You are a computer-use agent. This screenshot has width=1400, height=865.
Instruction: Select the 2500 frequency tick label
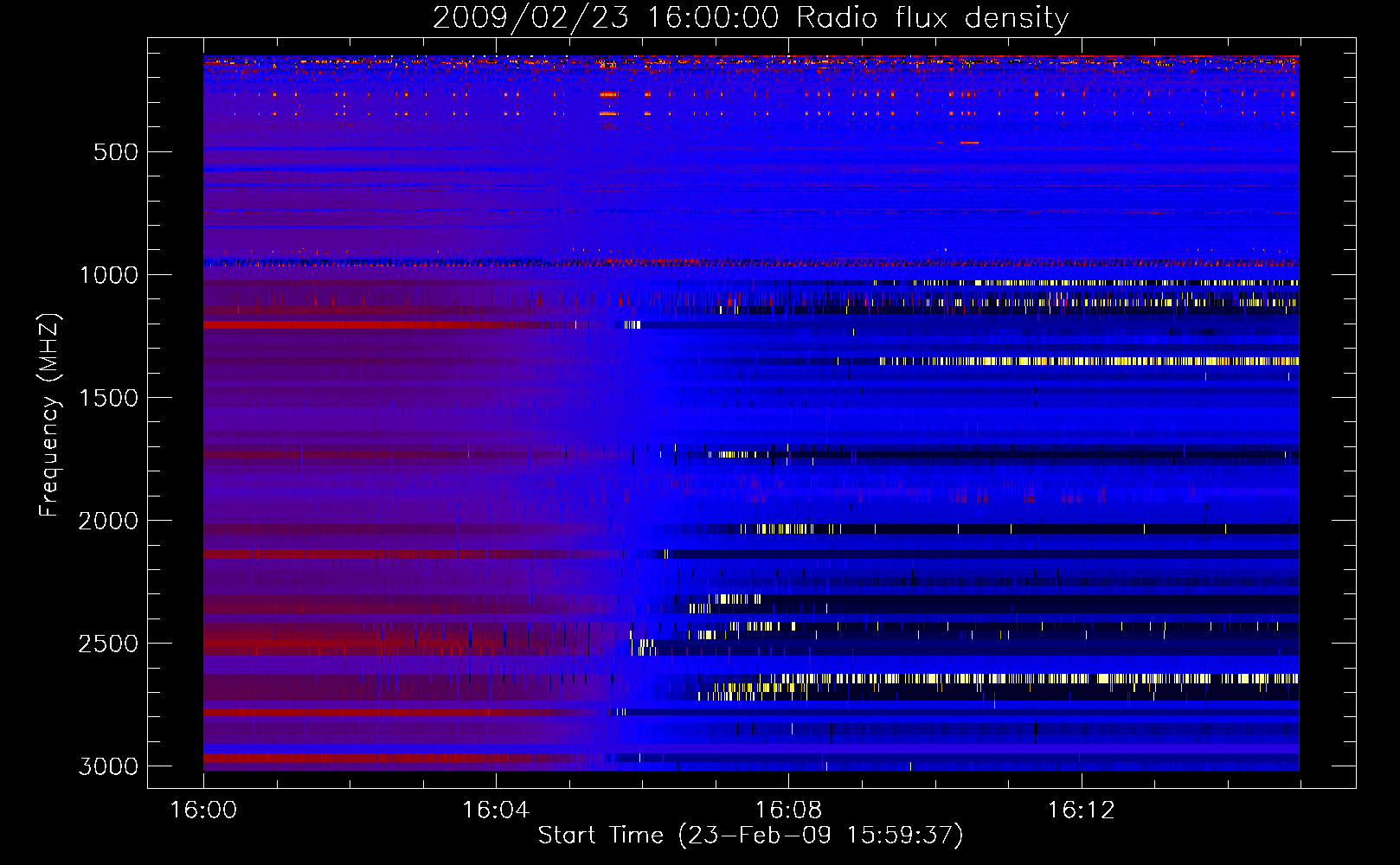108,644
